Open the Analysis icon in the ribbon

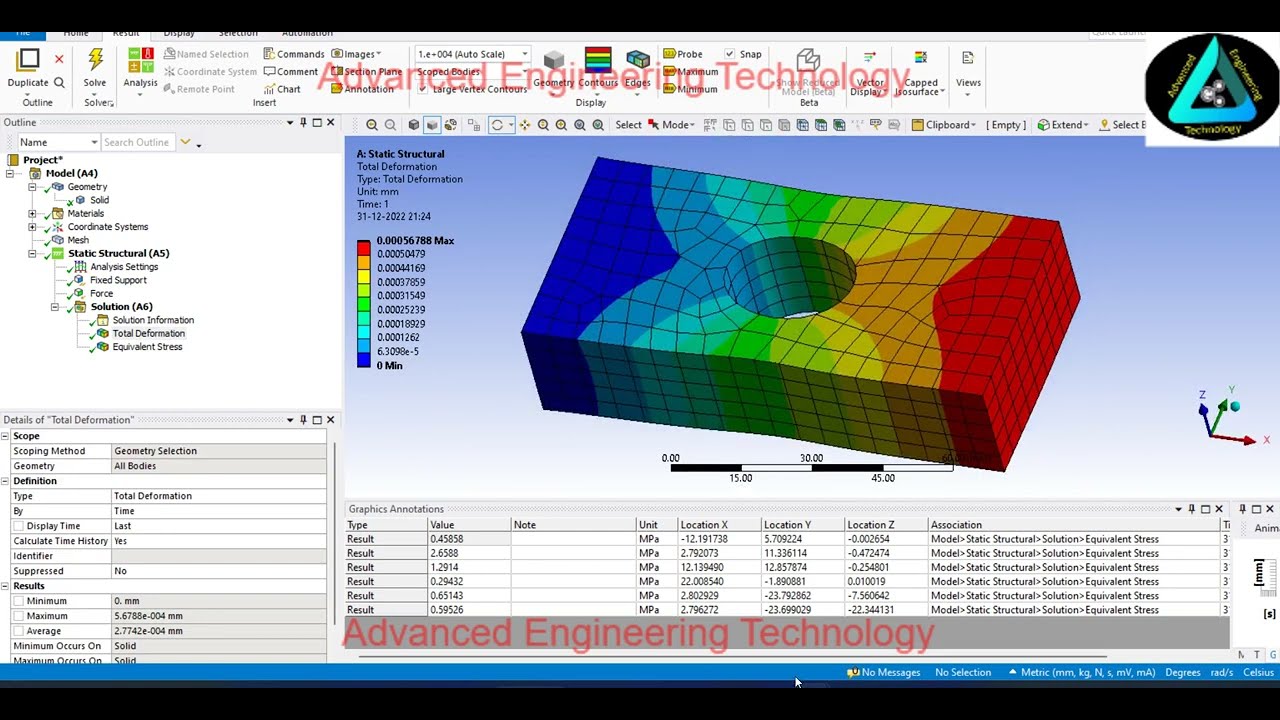(x=140, y=60)
